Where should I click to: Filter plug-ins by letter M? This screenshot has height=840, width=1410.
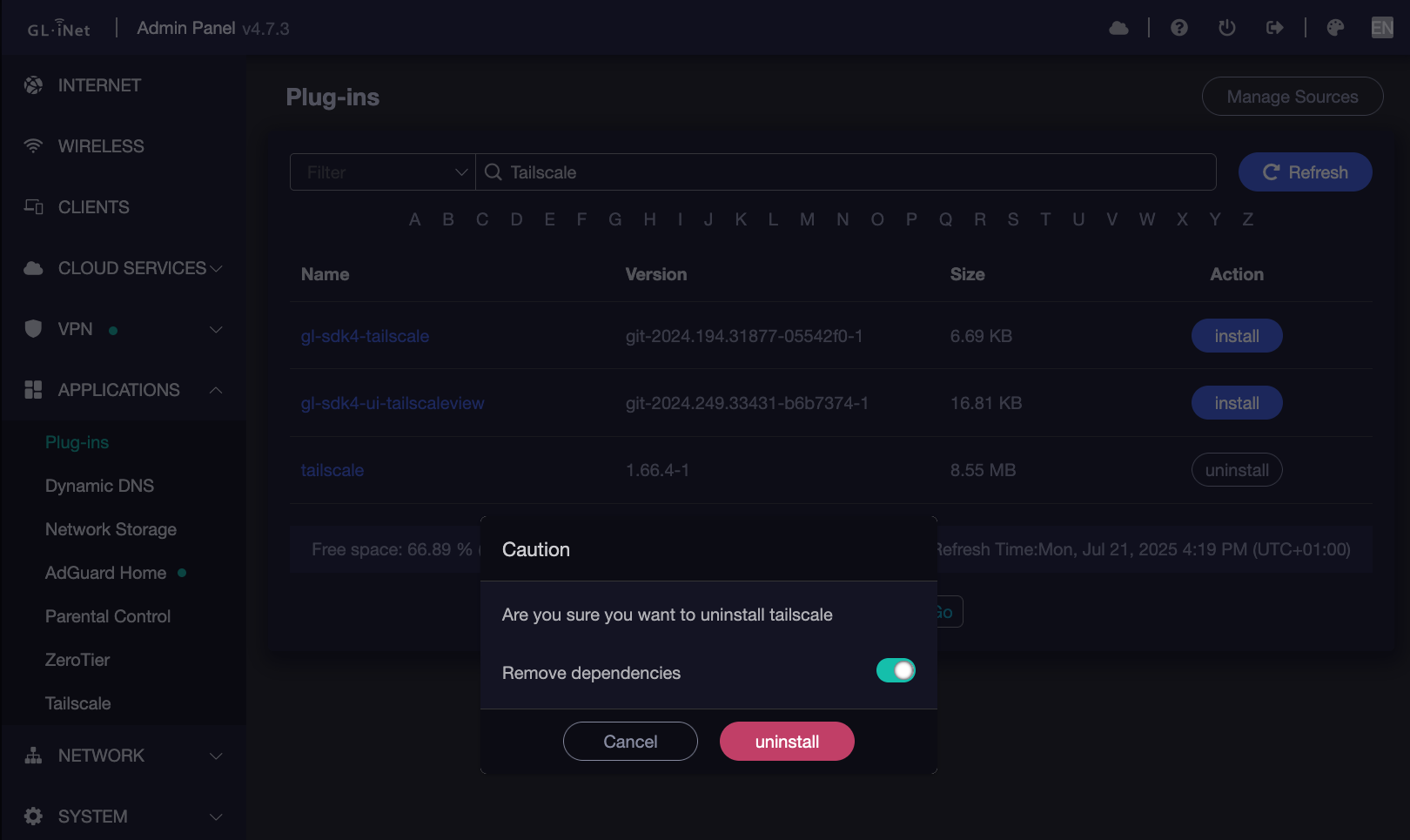coord(808,219)
